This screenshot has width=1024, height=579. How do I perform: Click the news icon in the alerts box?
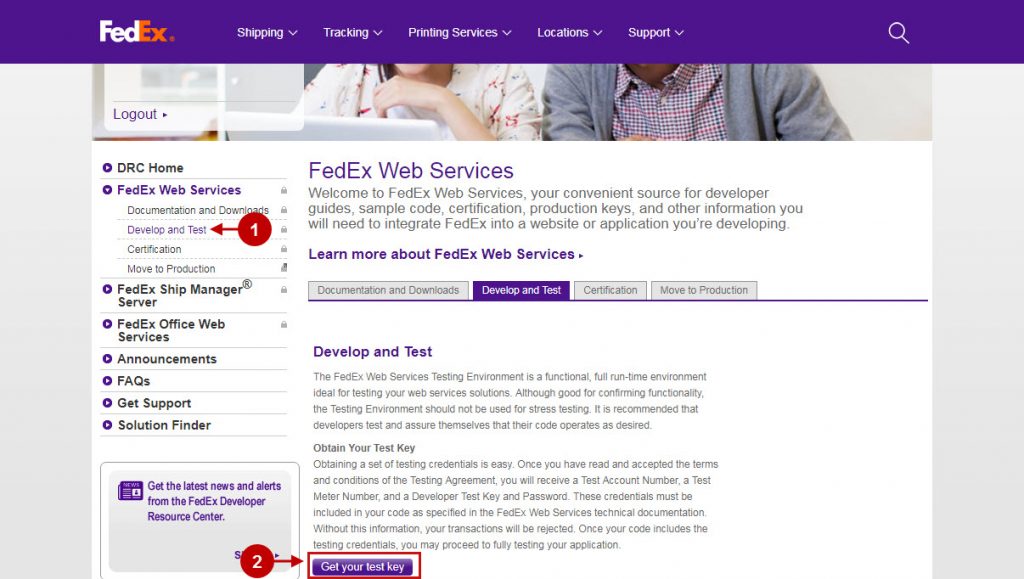130,490
